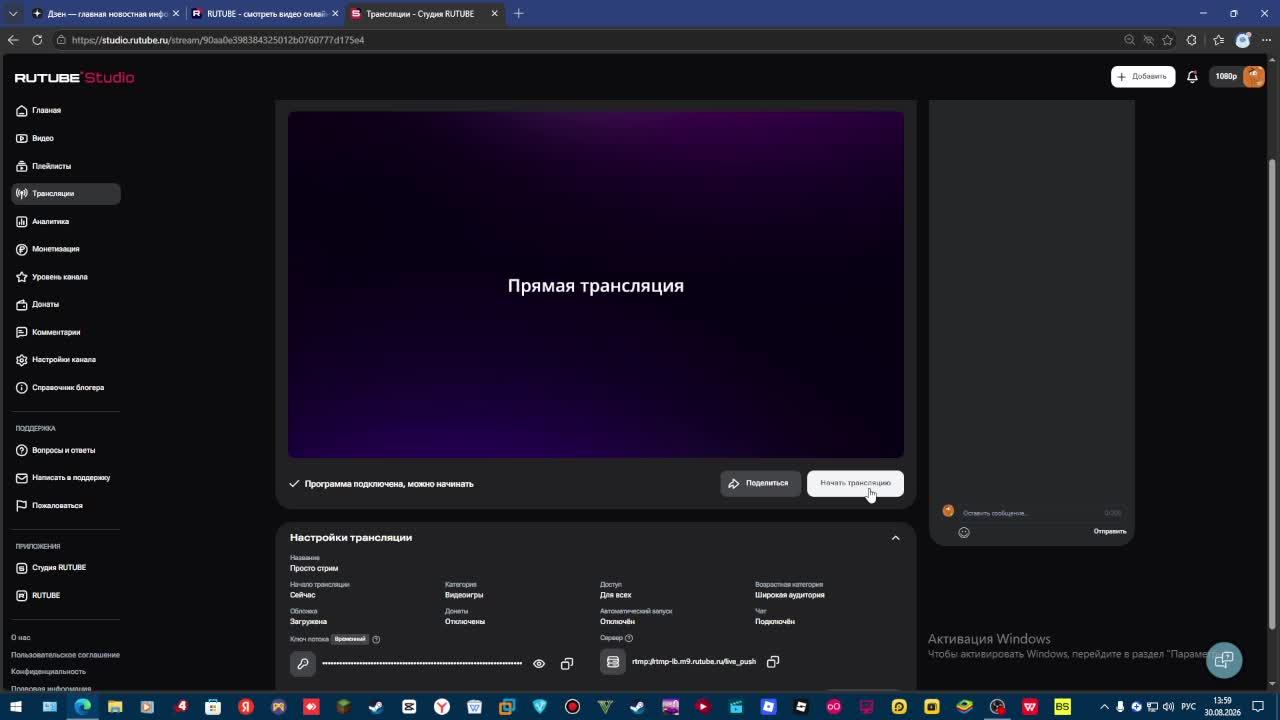Image resolution: width=1280 pixels, height=720 pixels.
Task: Click the Пожаловаться flag icon
Action: coord(22,506)
